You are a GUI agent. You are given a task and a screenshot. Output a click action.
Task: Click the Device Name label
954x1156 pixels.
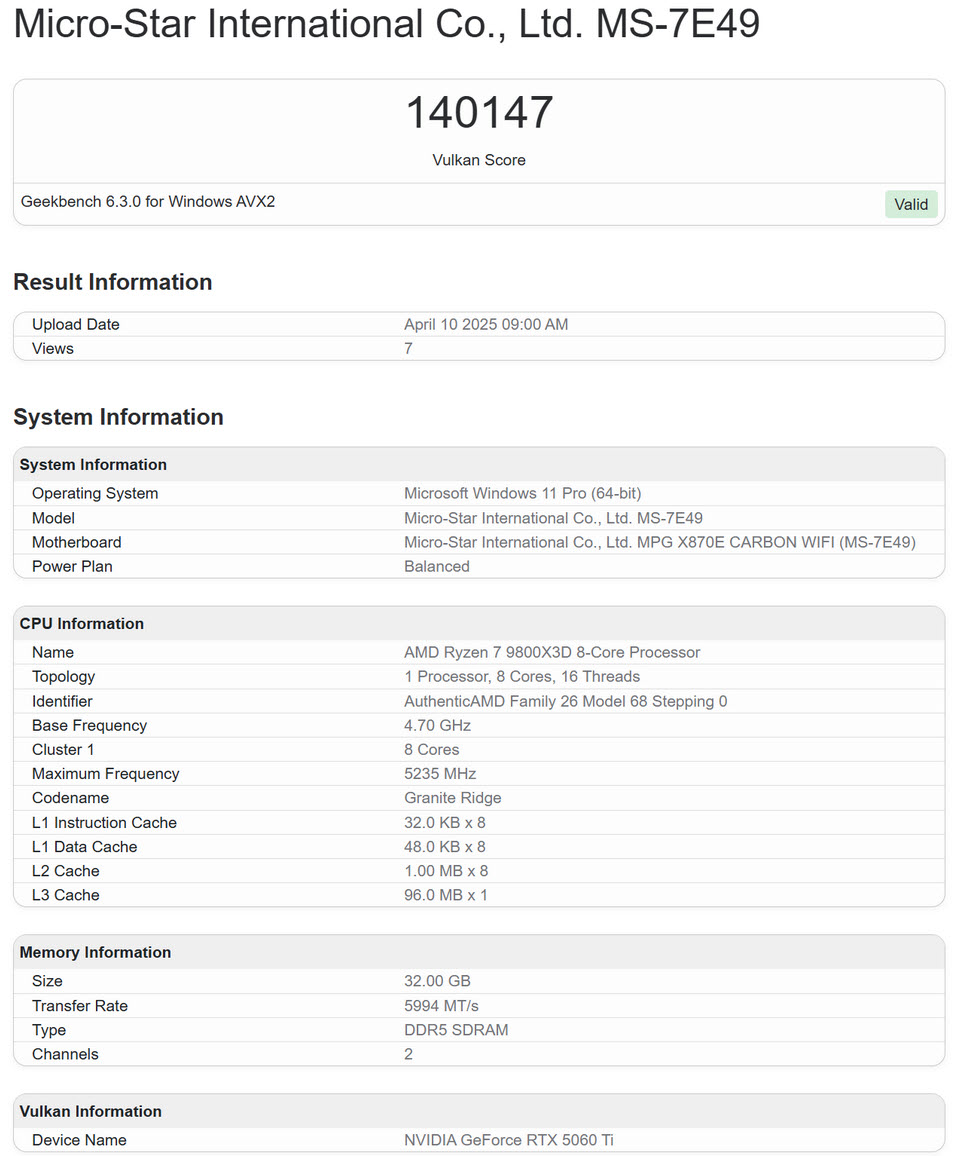coord(79,1140)
